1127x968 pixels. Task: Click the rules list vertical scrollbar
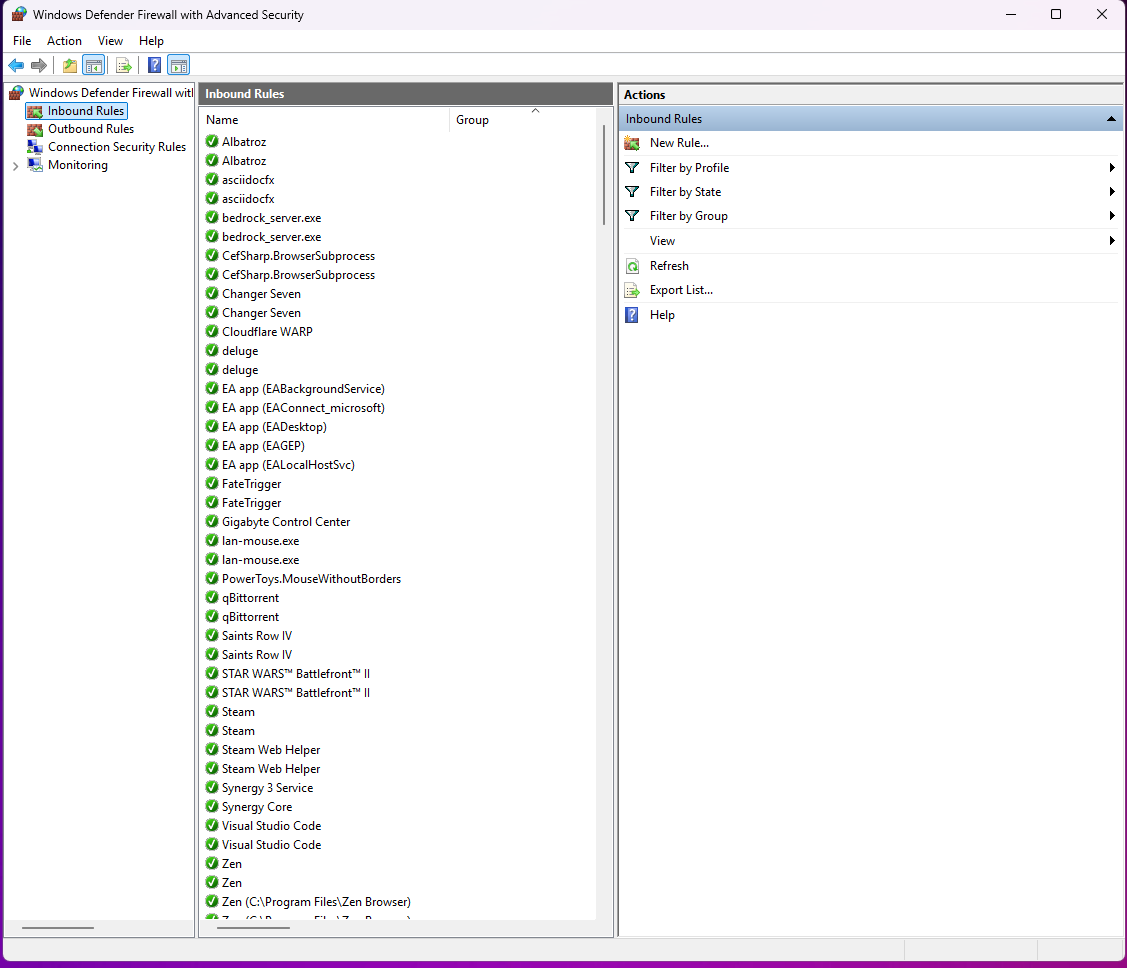pyautogui.click(x=604, y=175)
